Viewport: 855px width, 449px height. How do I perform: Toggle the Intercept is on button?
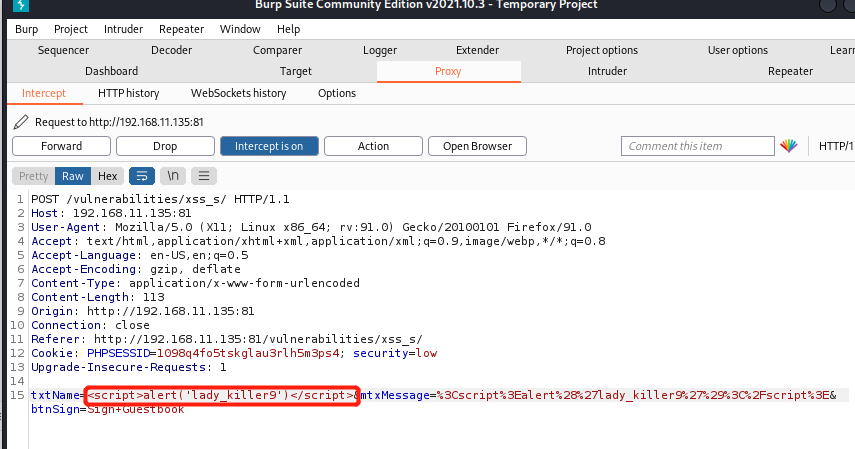click(269, 146)
